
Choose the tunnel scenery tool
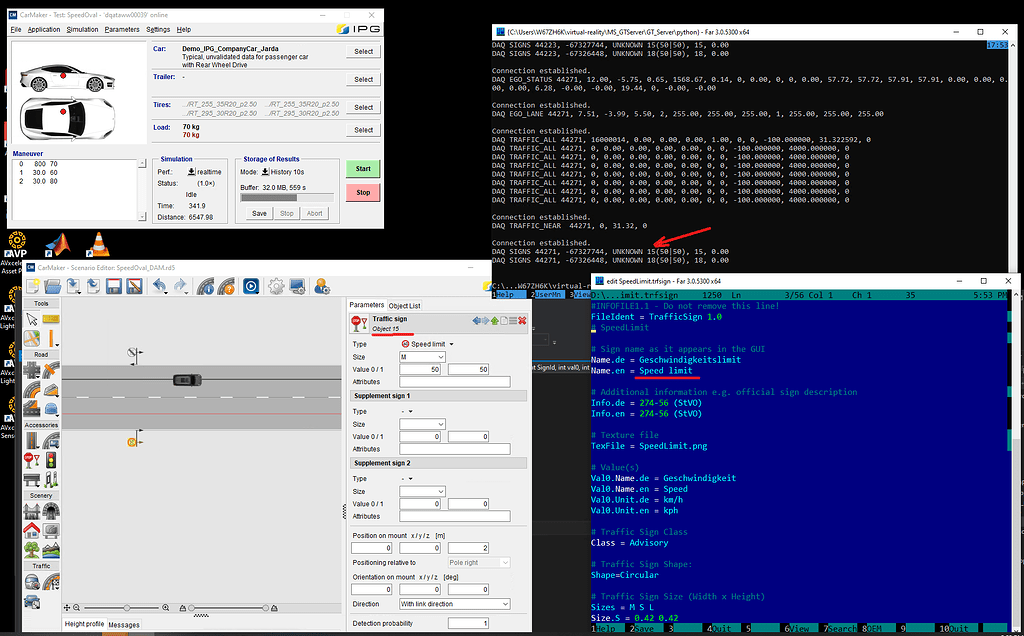click(x=52, y=510)
